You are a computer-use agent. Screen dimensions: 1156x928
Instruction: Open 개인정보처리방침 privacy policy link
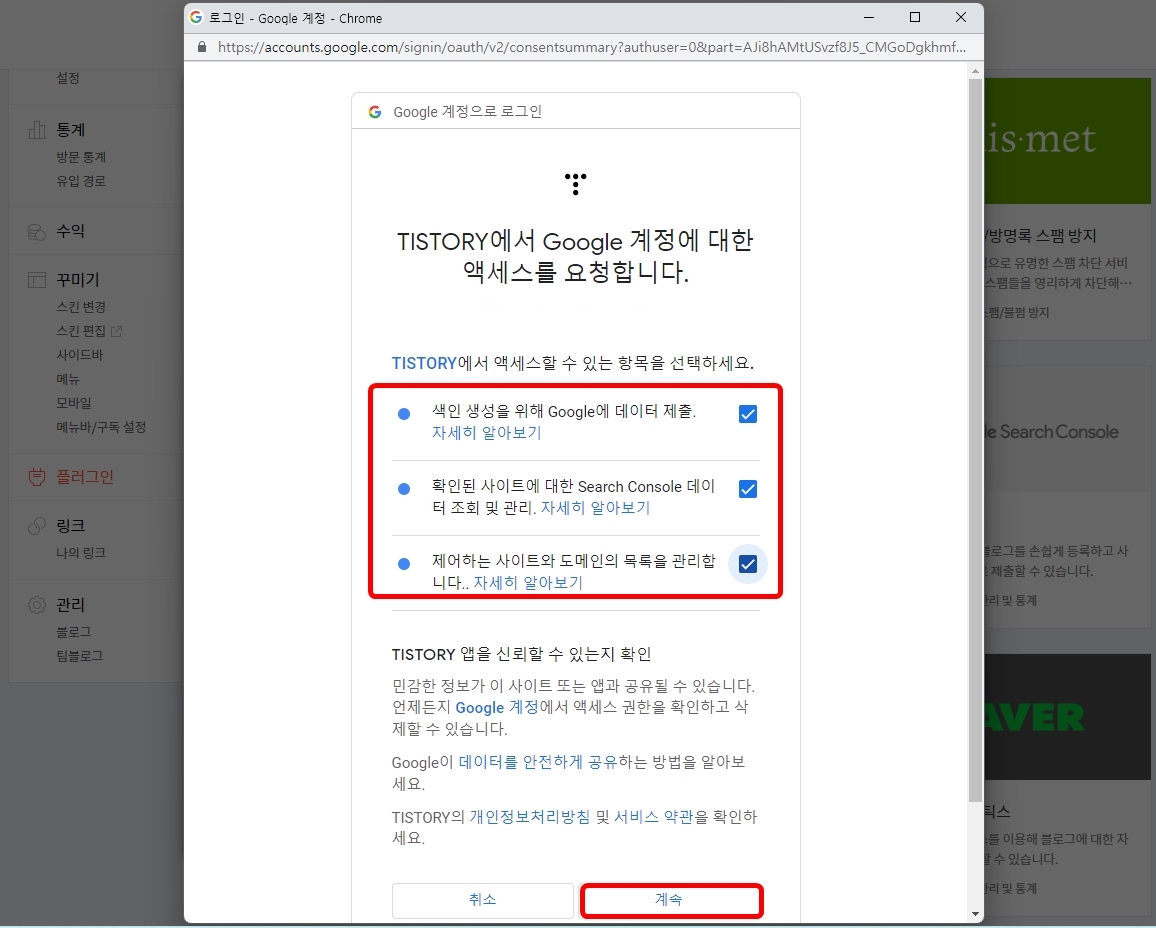529,817
